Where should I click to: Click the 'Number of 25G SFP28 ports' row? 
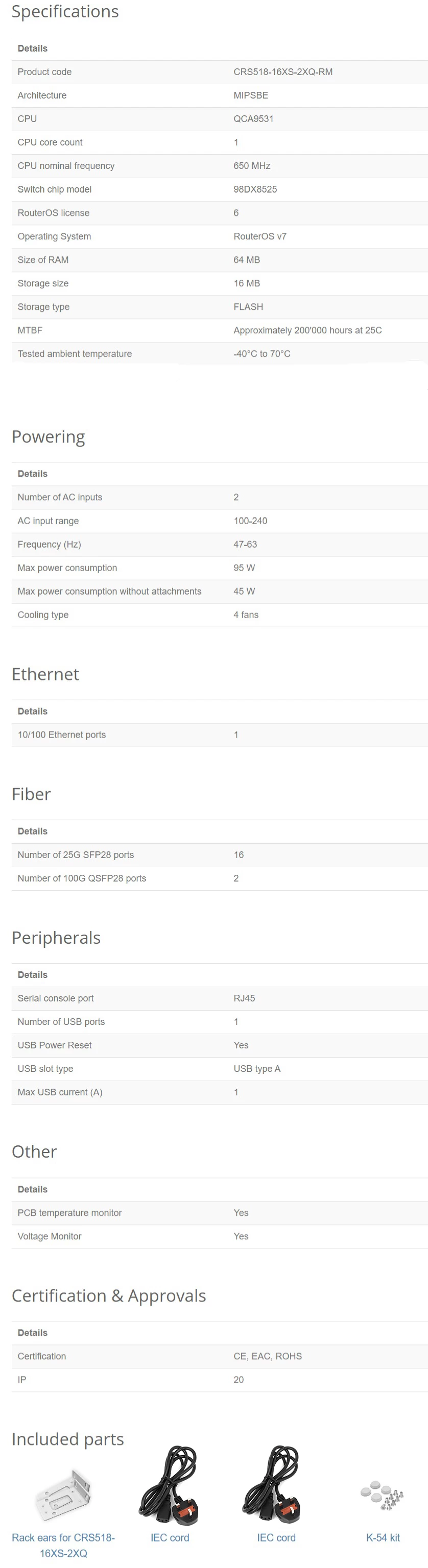click(x=220, y=854)
